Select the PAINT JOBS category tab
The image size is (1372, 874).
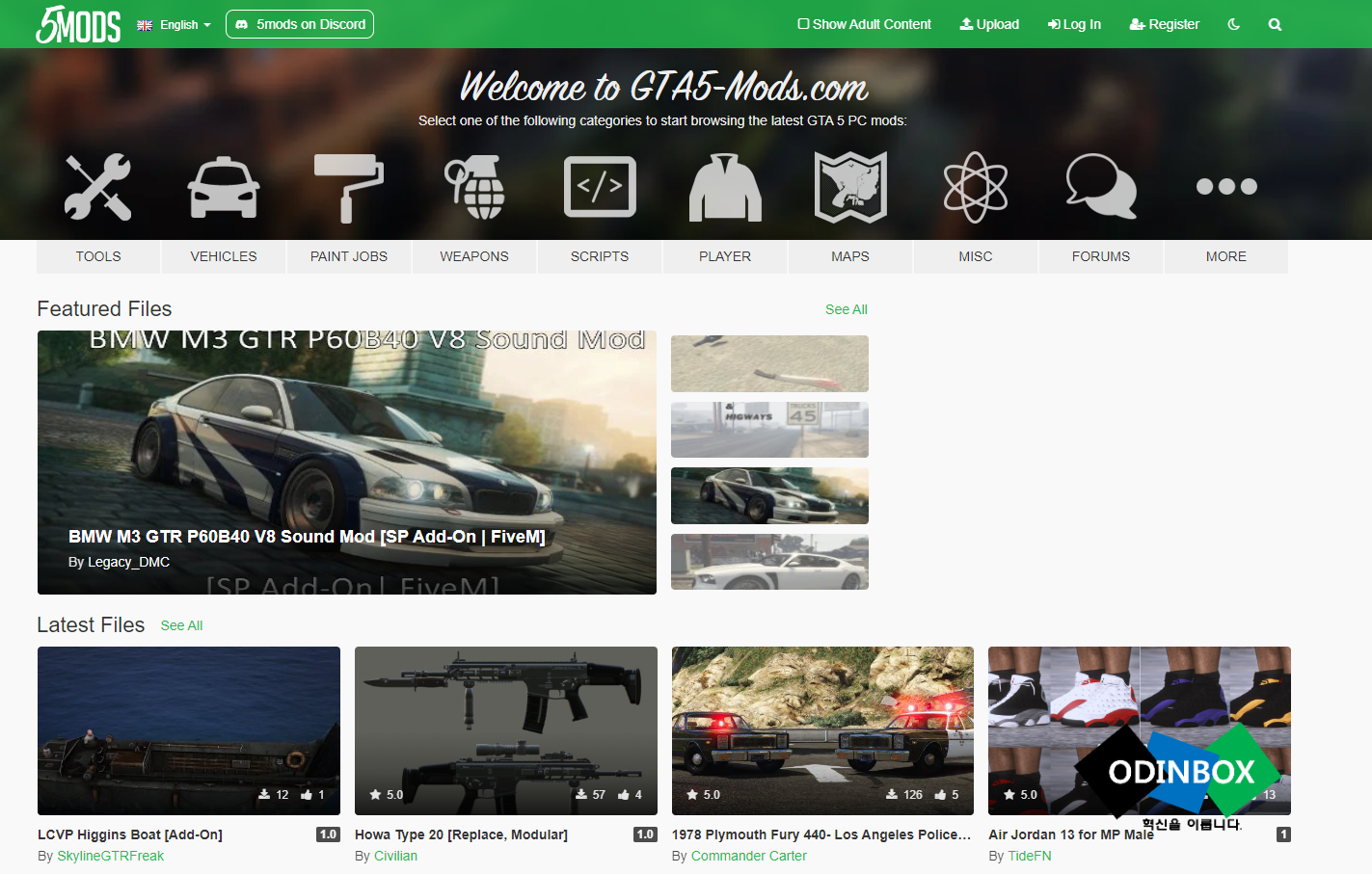349,256
